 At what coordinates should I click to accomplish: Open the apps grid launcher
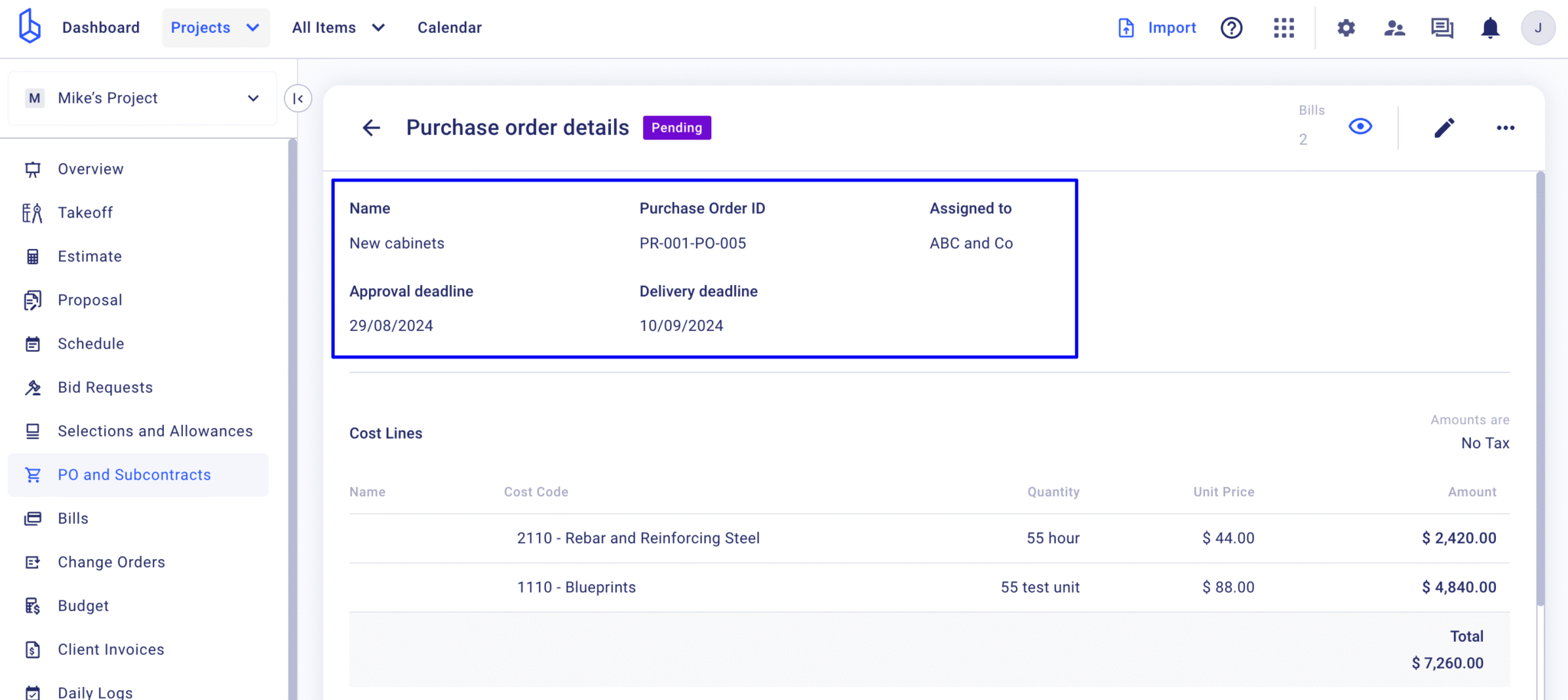coord(1283,28)
